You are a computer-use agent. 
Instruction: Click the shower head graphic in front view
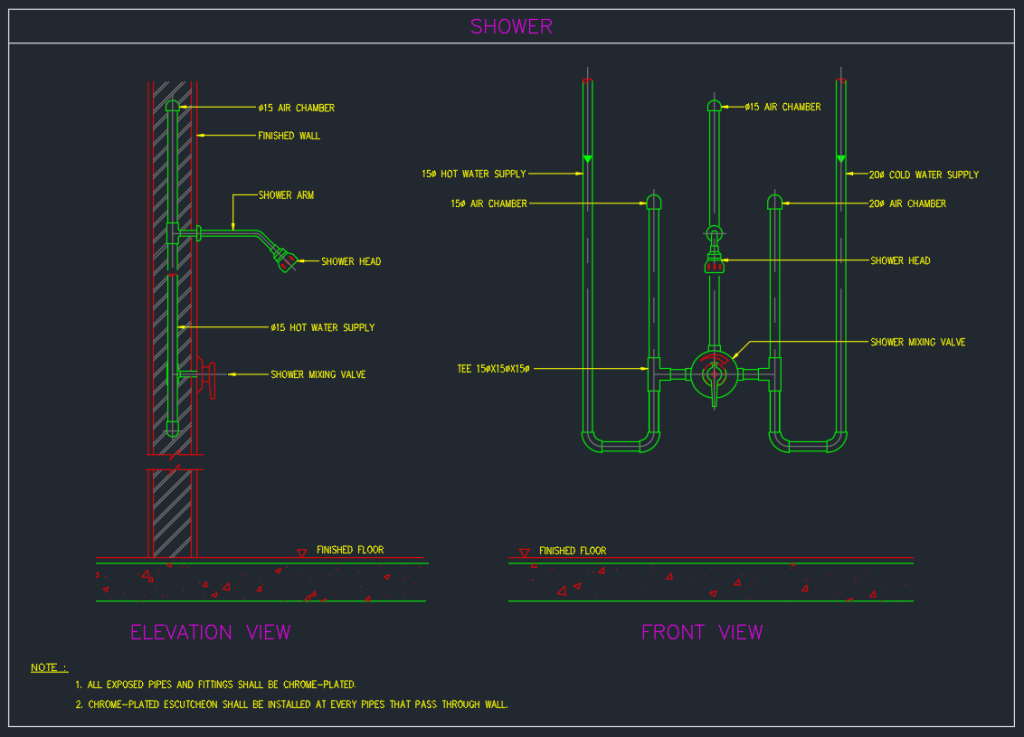coord(714,262)
